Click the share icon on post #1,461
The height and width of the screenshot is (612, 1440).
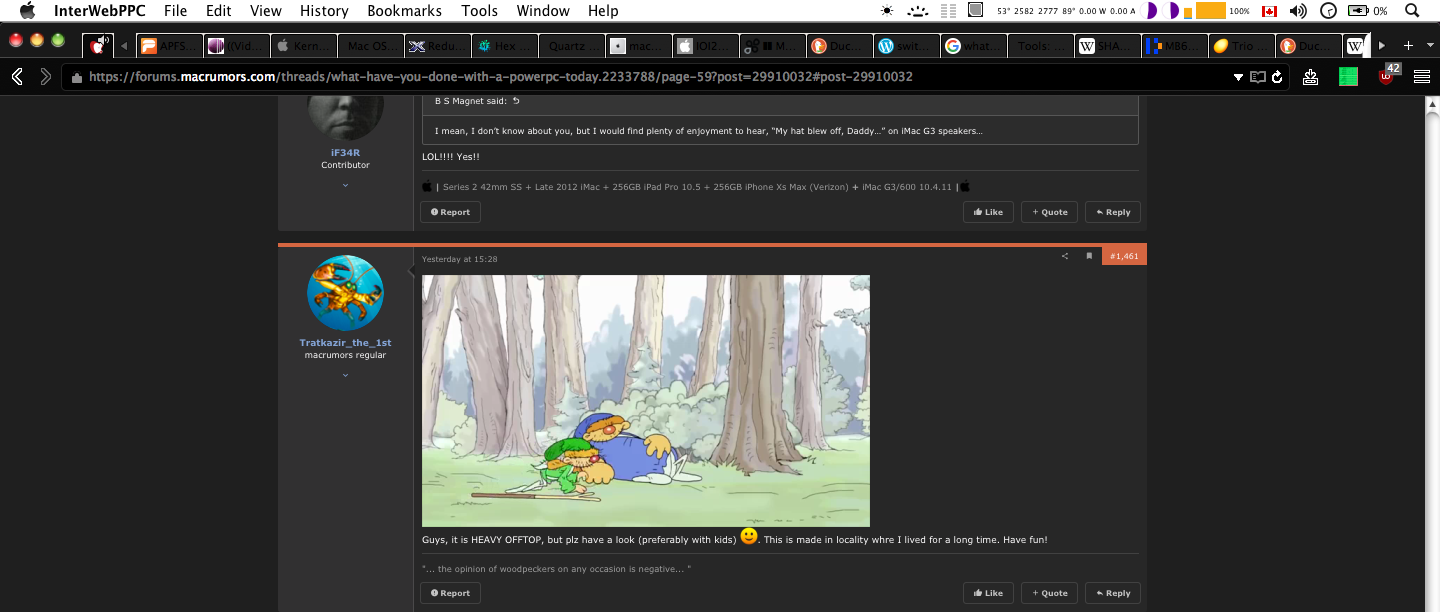(1064, 256)
